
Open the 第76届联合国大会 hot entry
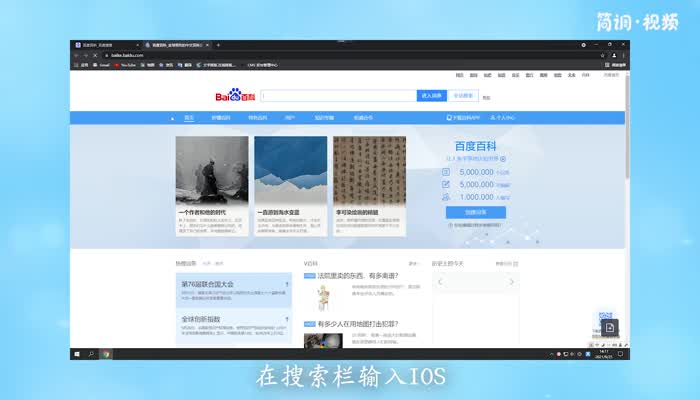[x=208, y=284]
